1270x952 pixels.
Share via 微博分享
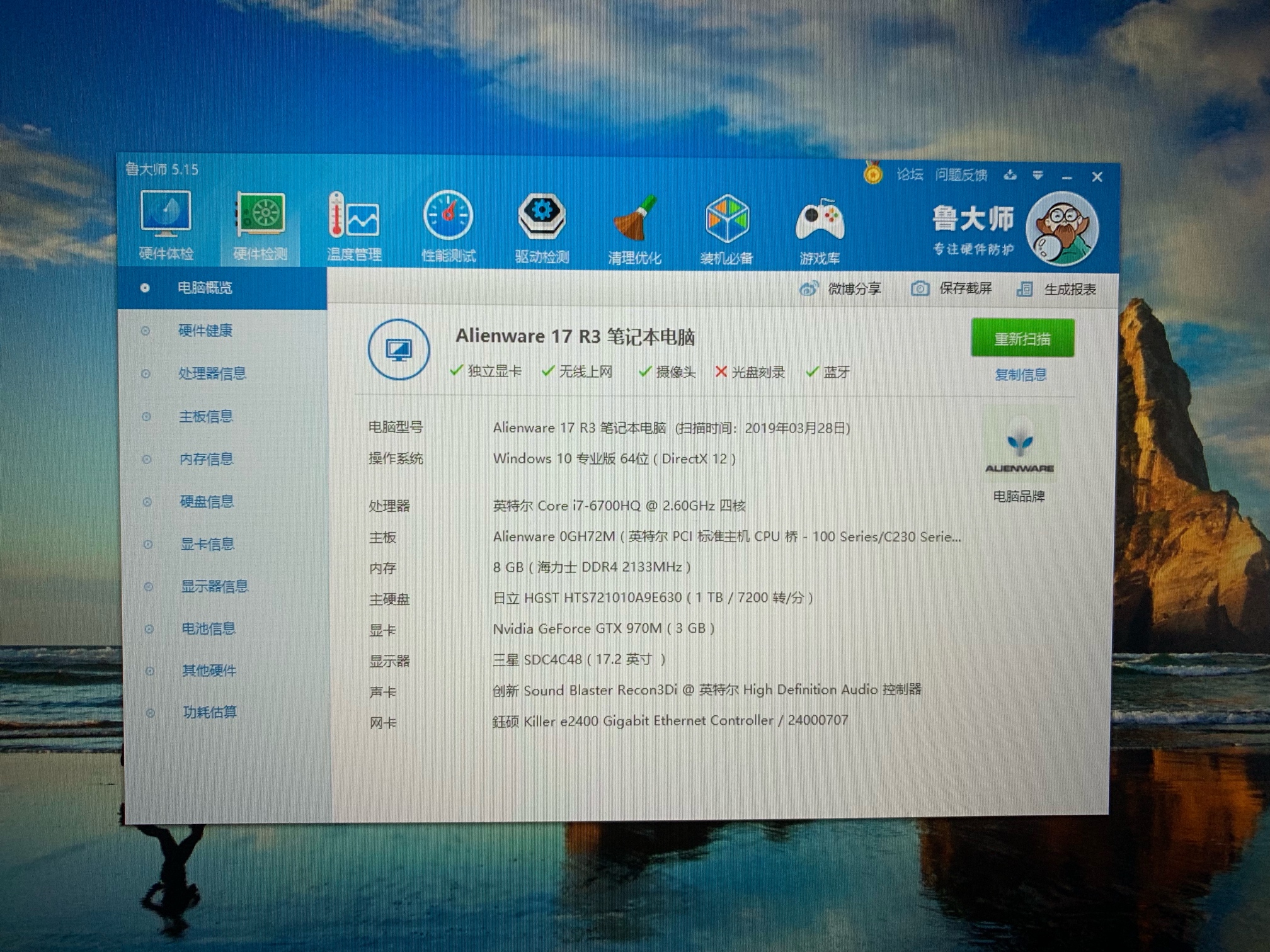[x=840, y=289]
